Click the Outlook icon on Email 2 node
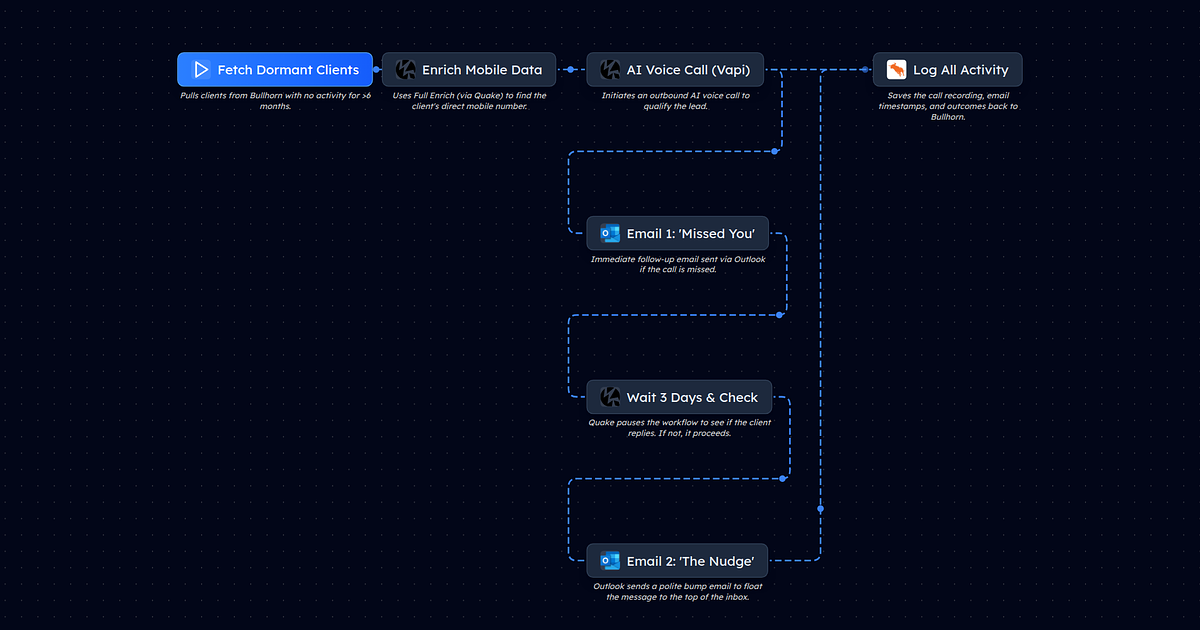The width and height of the screenshot is (1200, 630). (x=610, y=561)
